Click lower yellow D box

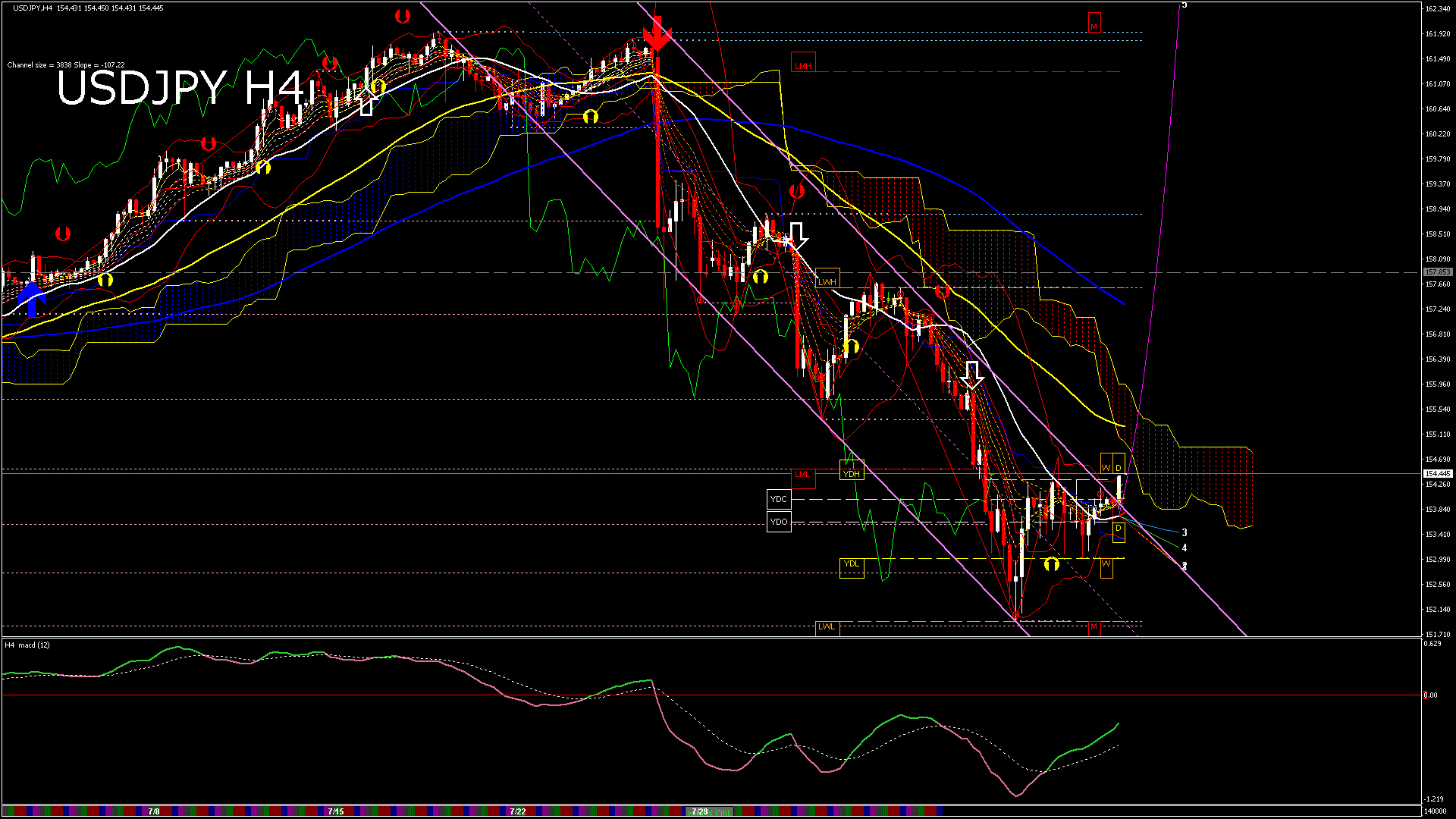[1119, 532]
